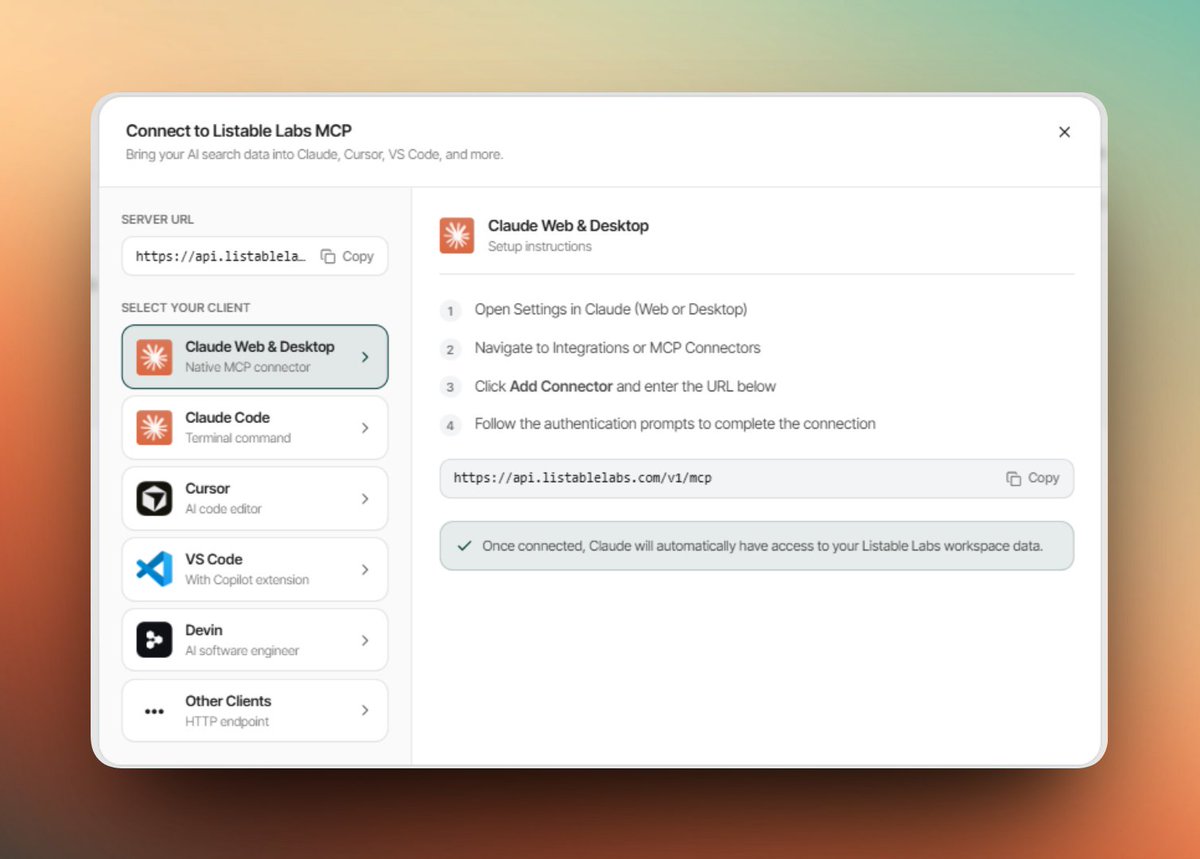Choose Cursor as your client
This screenshot has height=859, width=1200.
click(255, 499)
